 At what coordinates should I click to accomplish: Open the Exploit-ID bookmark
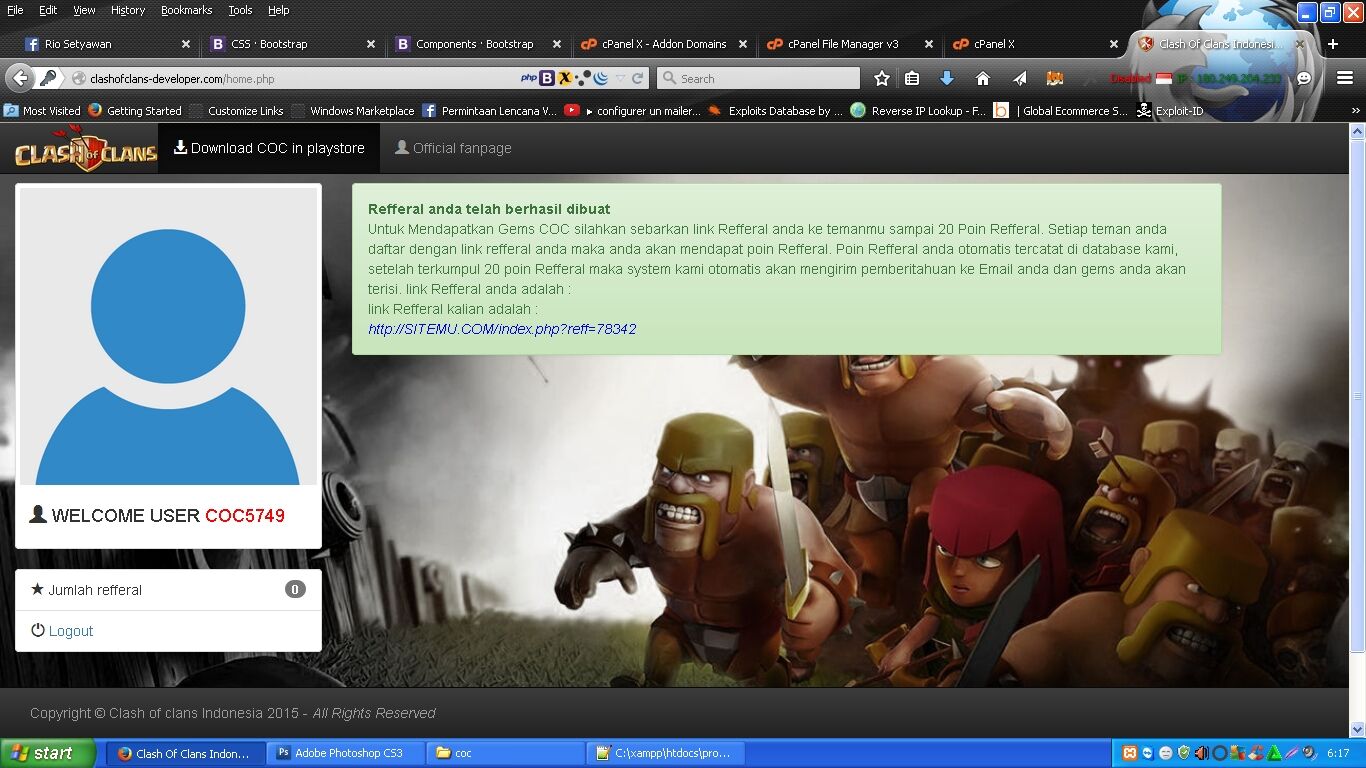click(x=1169, y=111)
